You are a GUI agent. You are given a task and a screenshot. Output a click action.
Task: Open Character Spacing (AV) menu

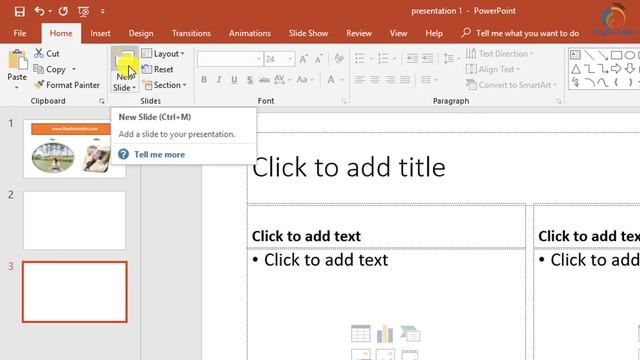[282, 80]
